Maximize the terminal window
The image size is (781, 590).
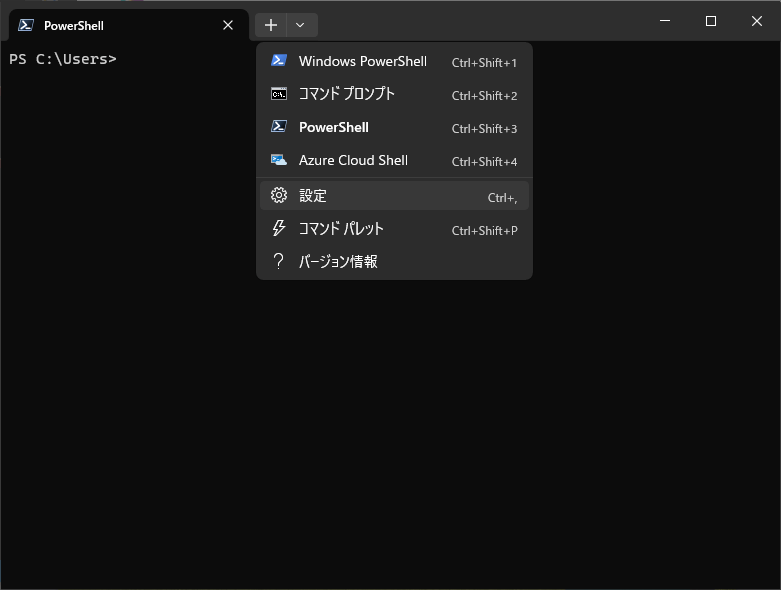(711, 21)
